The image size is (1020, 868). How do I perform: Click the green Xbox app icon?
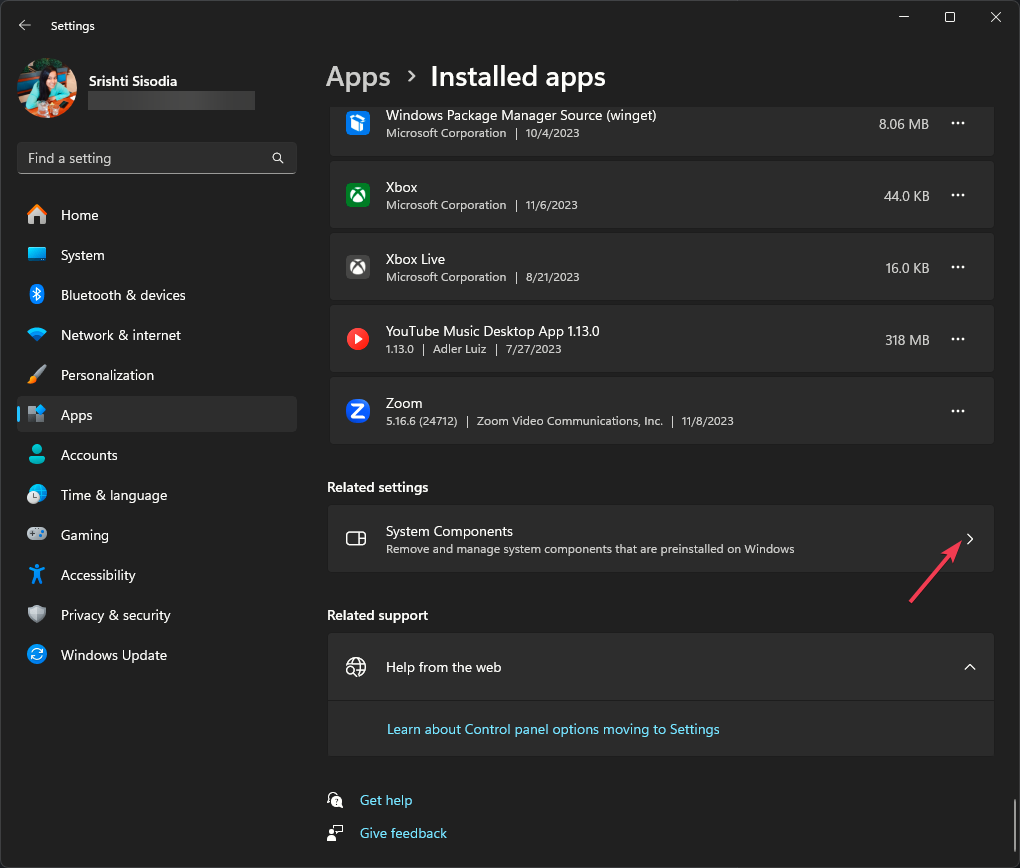[x=358, y=195]
